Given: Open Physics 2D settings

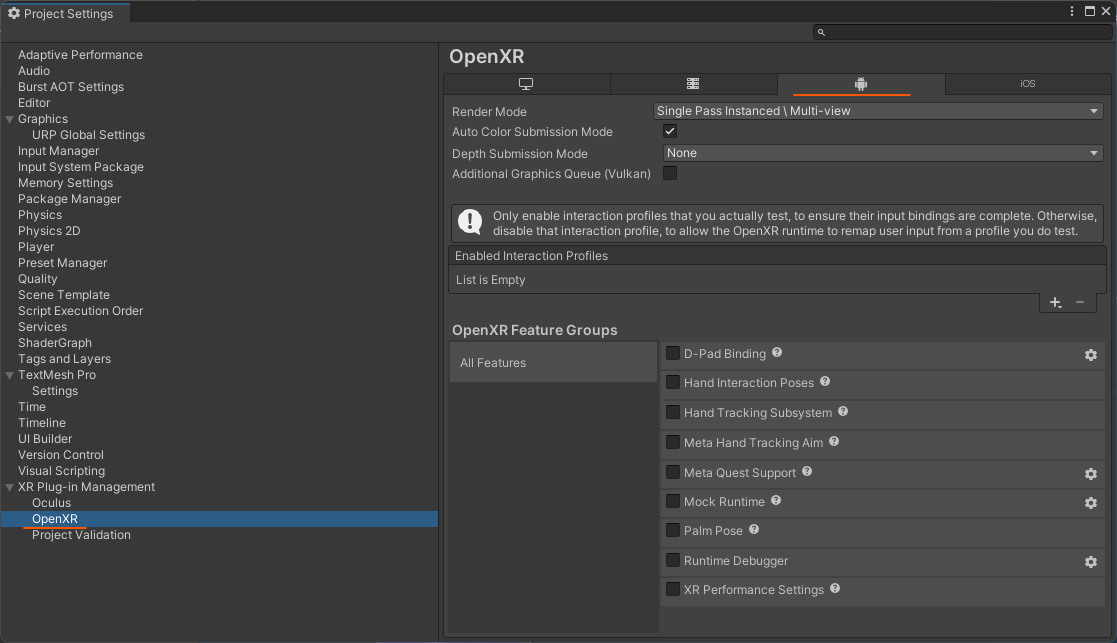Looking at the screenshot, I should click(x=48, y=231).
